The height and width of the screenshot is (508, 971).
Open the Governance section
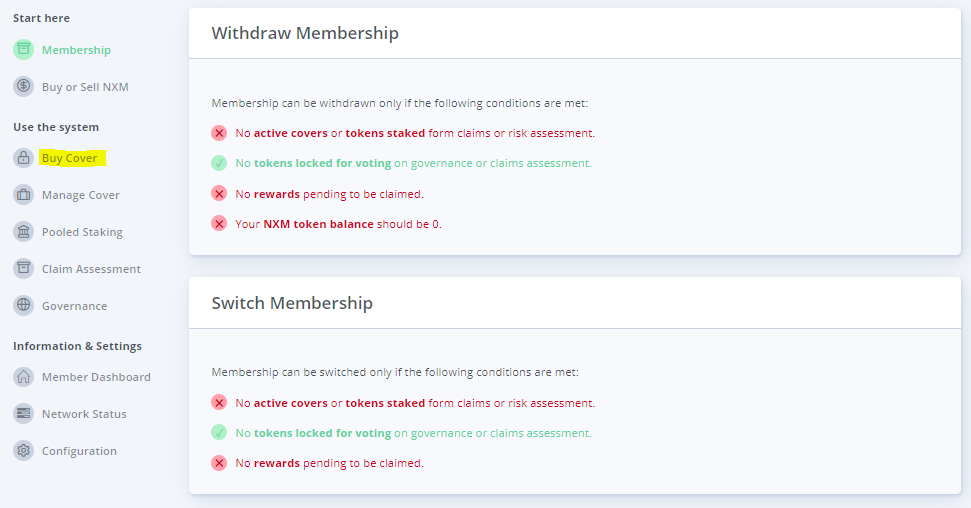click(x=74, y=306)
